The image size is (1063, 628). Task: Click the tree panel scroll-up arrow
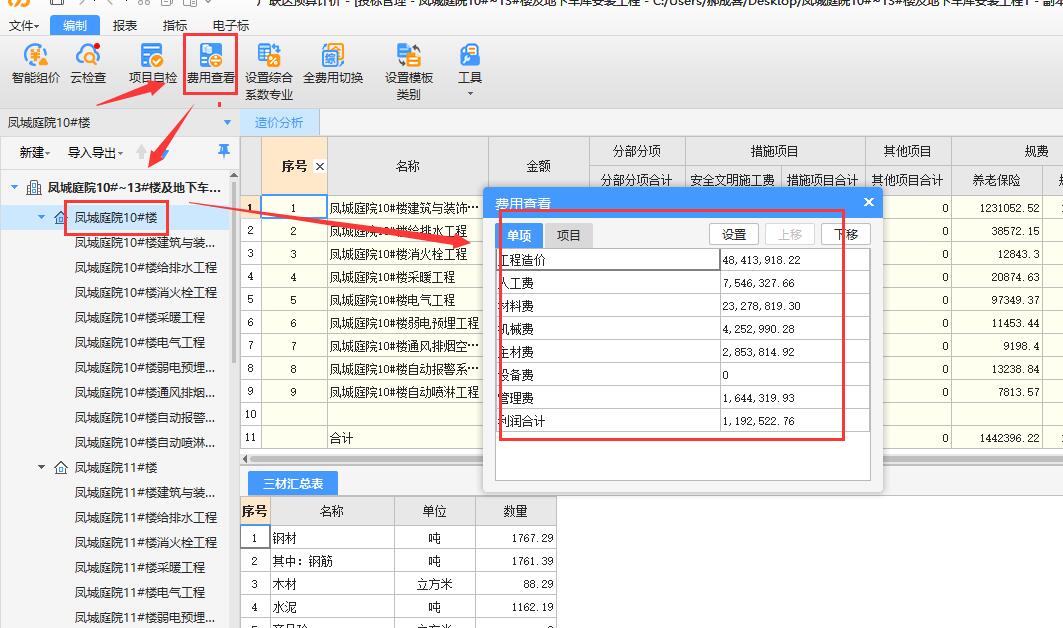pos(234,175)
